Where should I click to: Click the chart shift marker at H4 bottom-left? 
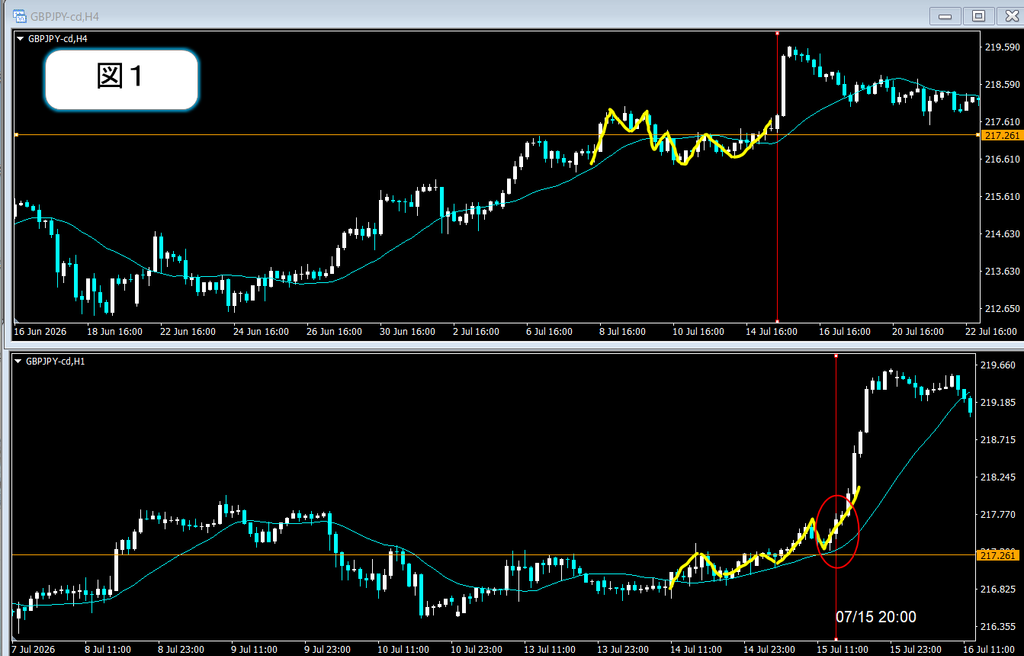tap(16, 320)
